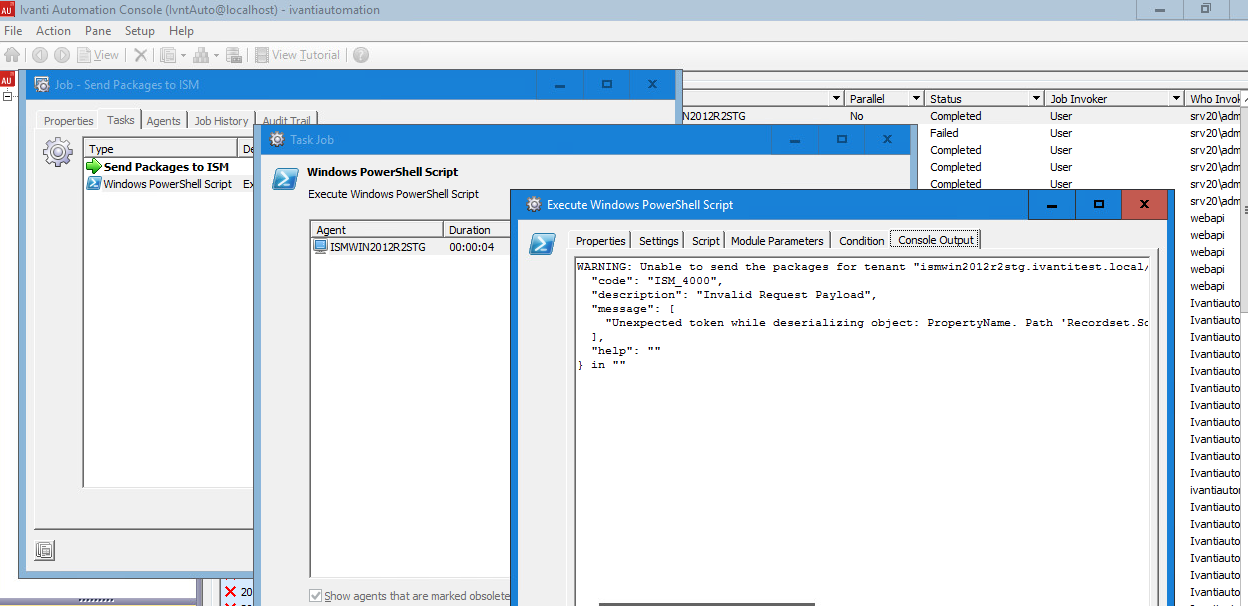Image resolution: width=1248 pixels, height=606 pixels.
Task: Switch to the Console Output tab
Action: [934, 239]
